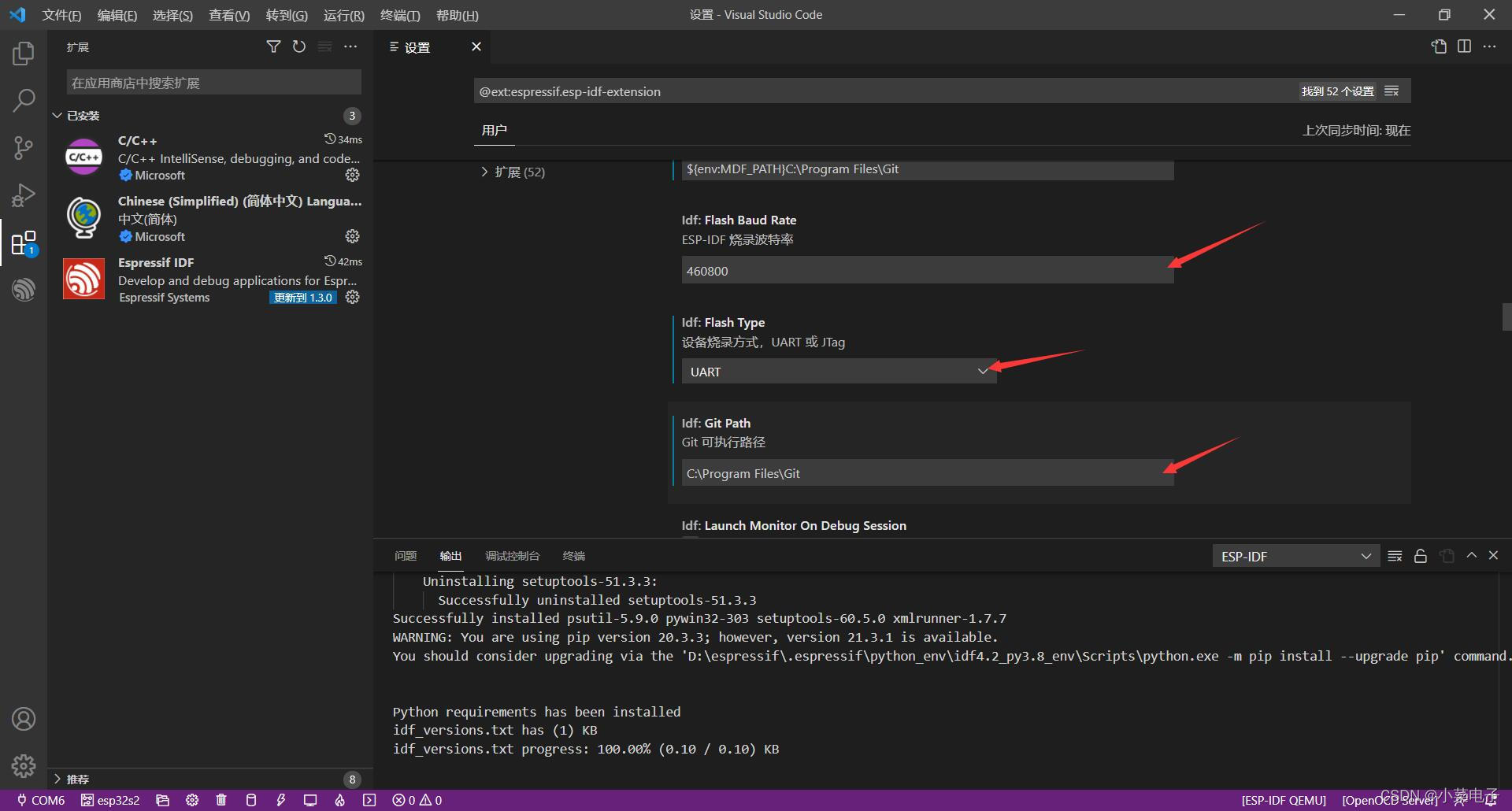Close the Settings editor tab
The image size is (1512, 811).
[x=476, y=46]
